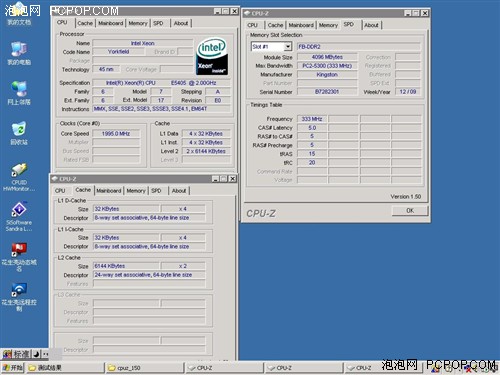Viewport: 500px width, 375px height.
Task: Click the tRC value '20' cell
Action: coord(312,162)
